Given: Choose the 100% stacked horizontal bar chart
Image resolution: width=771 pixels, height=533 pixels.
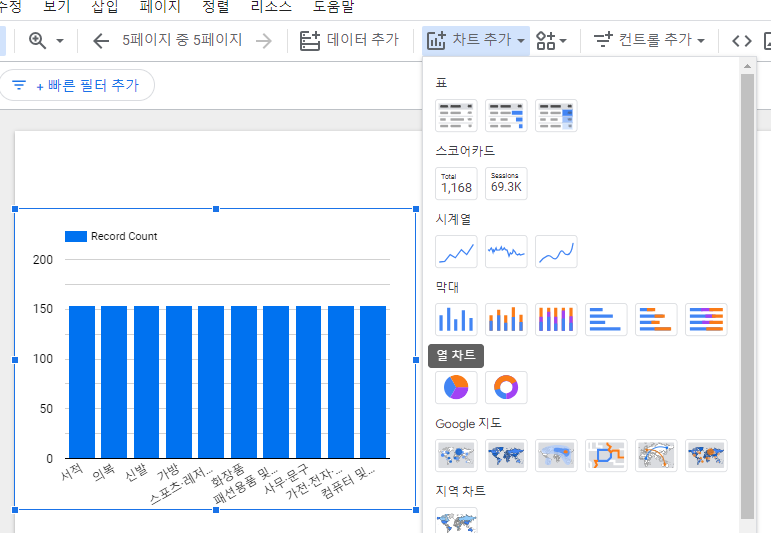Looking at the screenshot, I should pyautogui.click(x=706, y=320).
